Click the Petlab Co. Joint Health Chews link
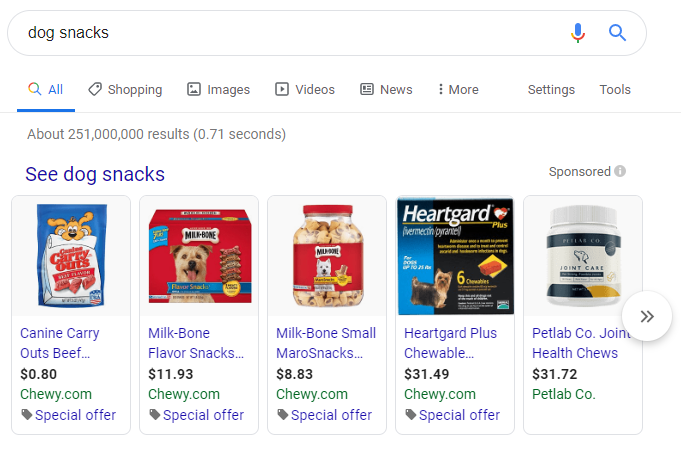The image size is (681, 449). (x=582, y=343)
